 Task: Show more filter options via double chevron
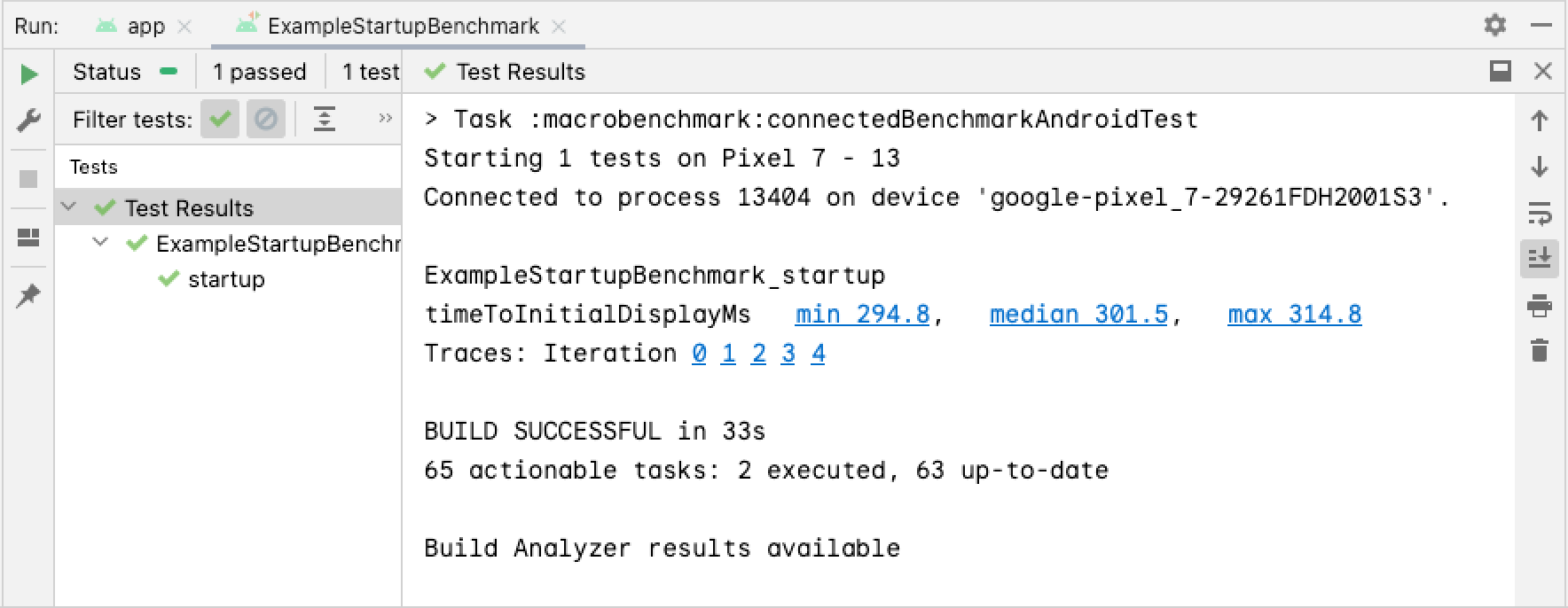pyautogui.click(x=385, y=119)
